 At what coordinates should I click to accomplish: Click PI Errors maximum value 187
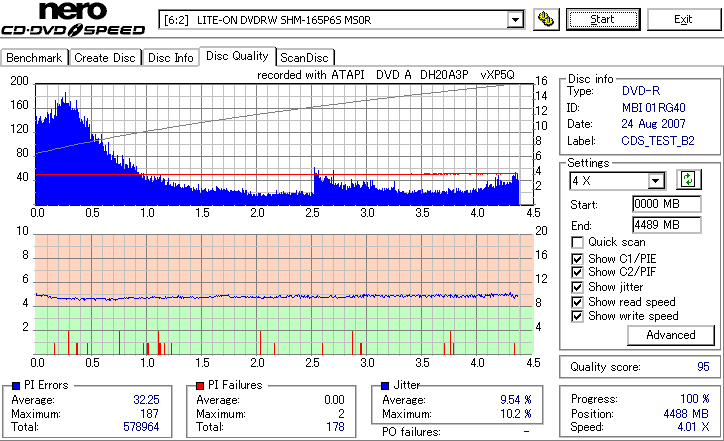tap(150, 413)
